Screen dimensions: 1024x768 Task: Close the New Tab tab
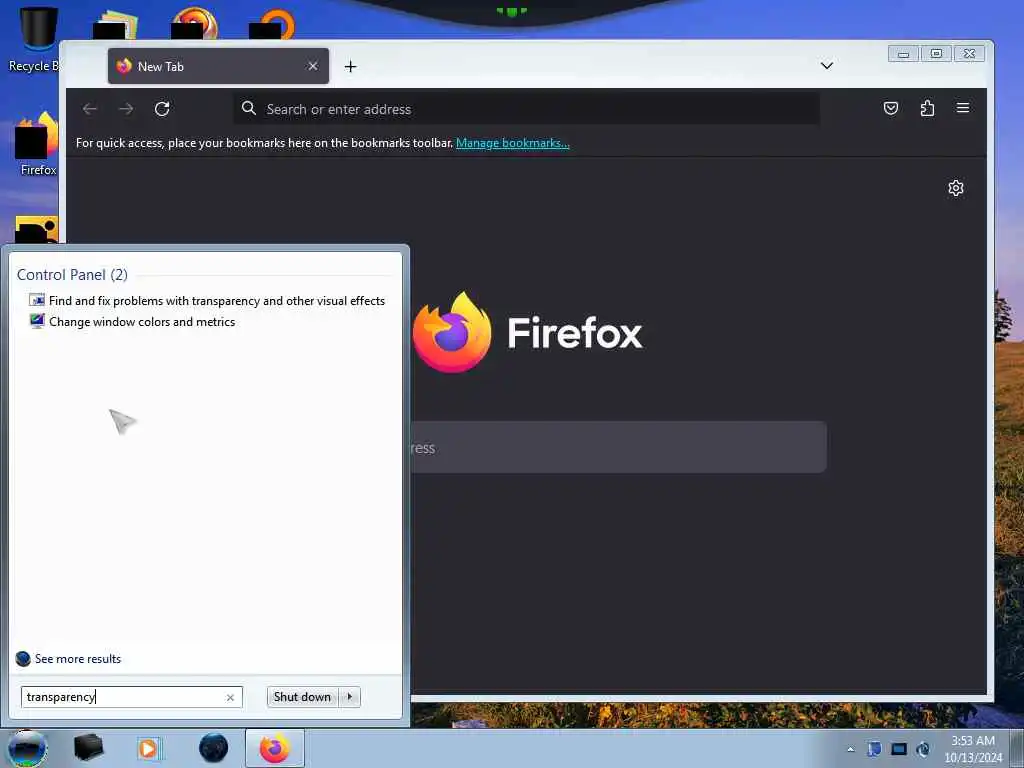pos(313,66)
